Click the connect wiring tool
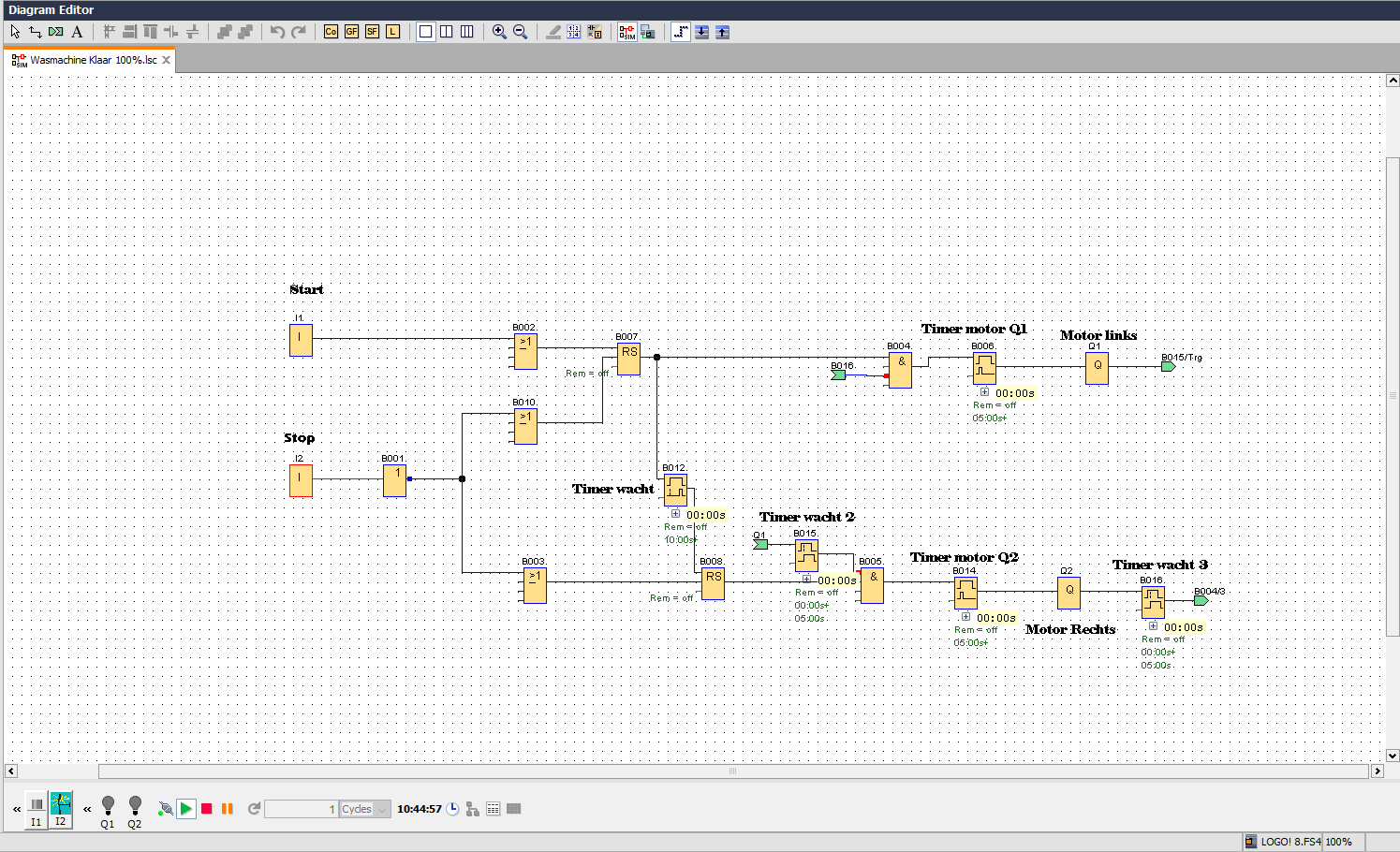 (x=36, y=32)
